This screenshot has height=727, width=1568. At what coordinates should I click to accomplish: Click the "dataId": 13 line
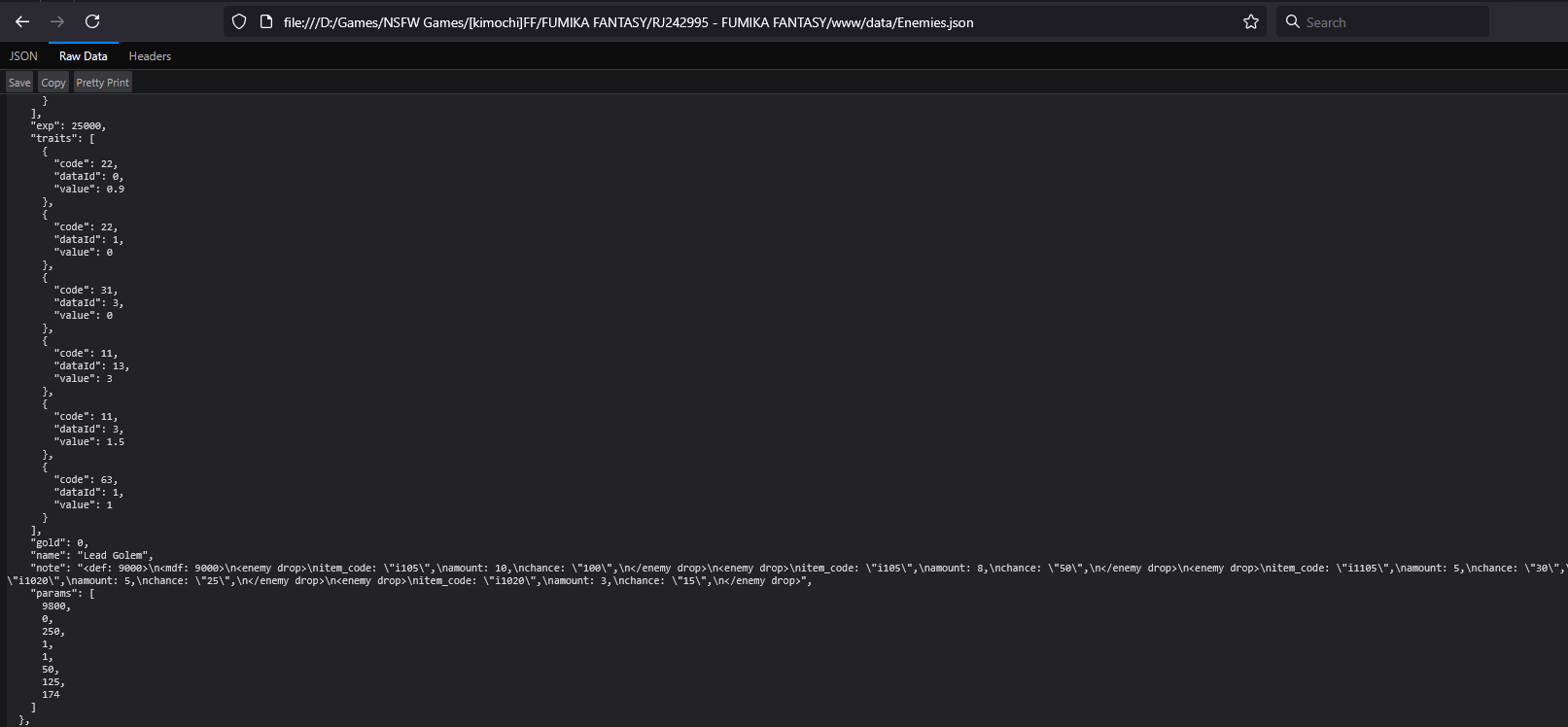91,366
